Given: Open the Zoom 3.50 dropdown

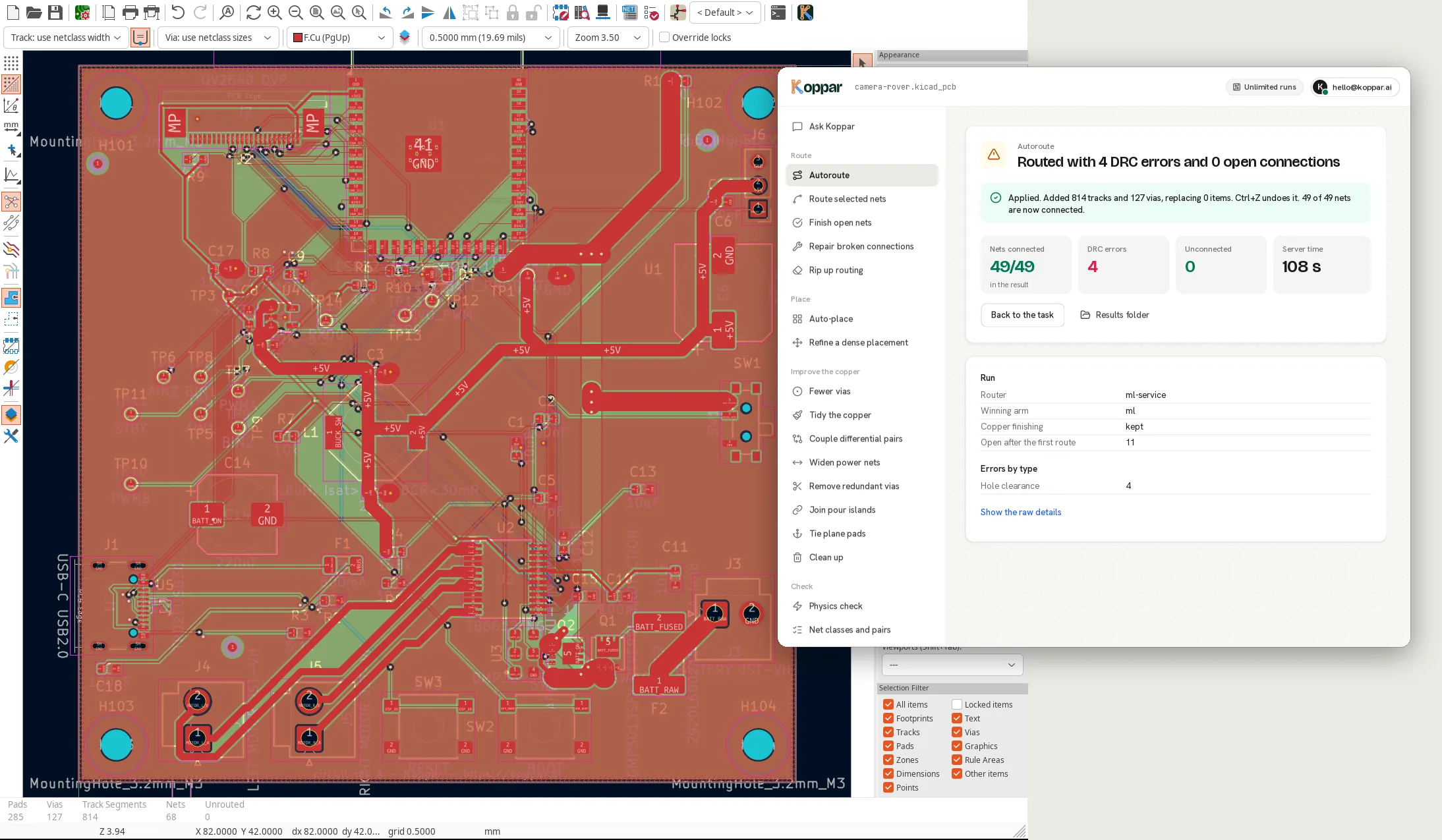Looking at the screenshot, I should click(608, 38).
